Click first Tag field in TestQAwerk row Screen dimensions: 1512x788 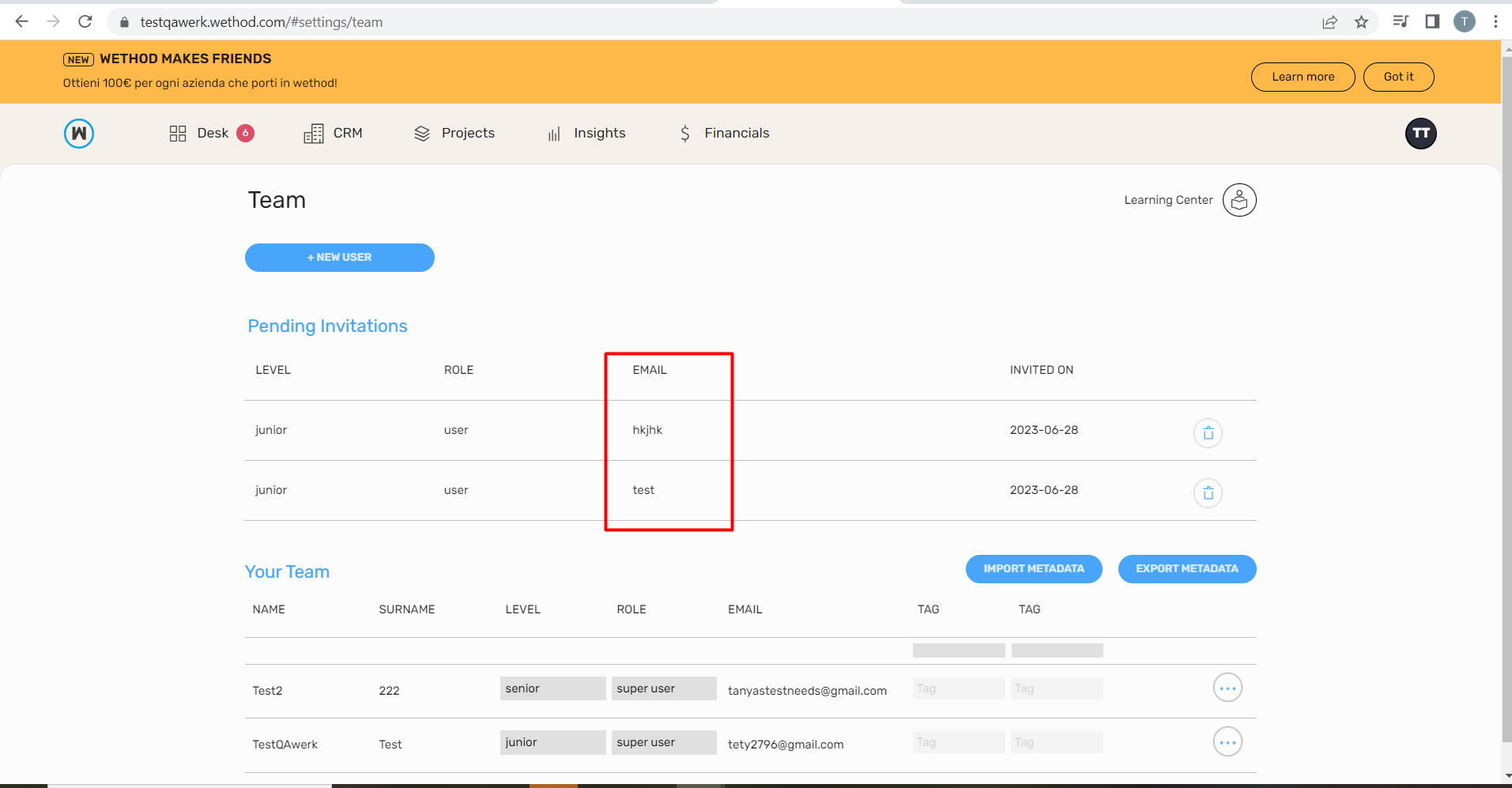click(959, 742)
